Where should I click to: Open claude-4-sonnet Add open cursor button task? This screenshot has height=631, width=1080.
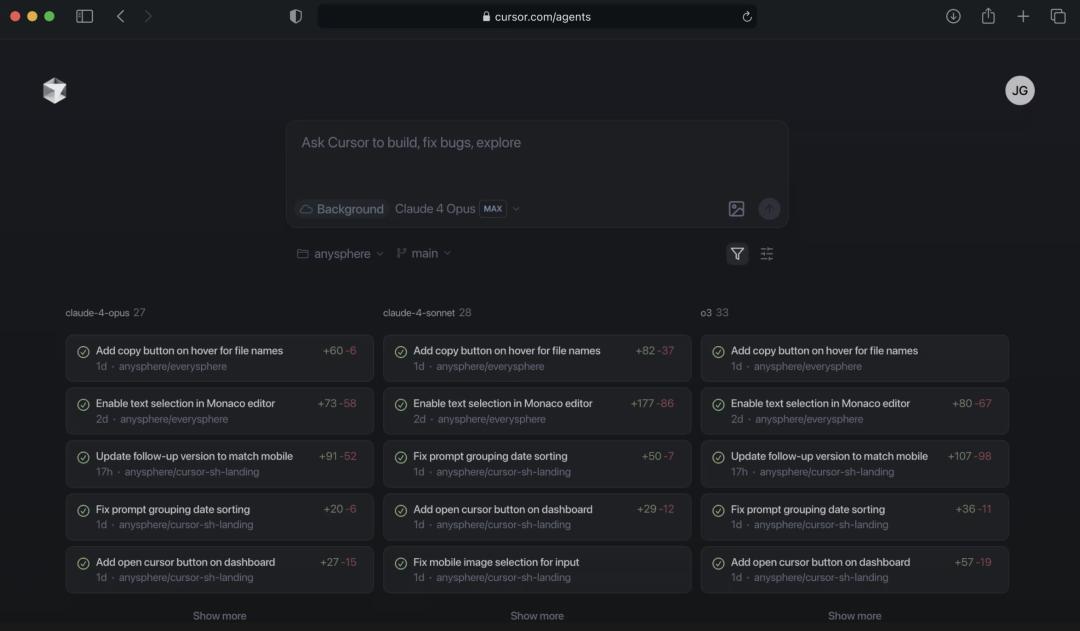pos(537,517)
